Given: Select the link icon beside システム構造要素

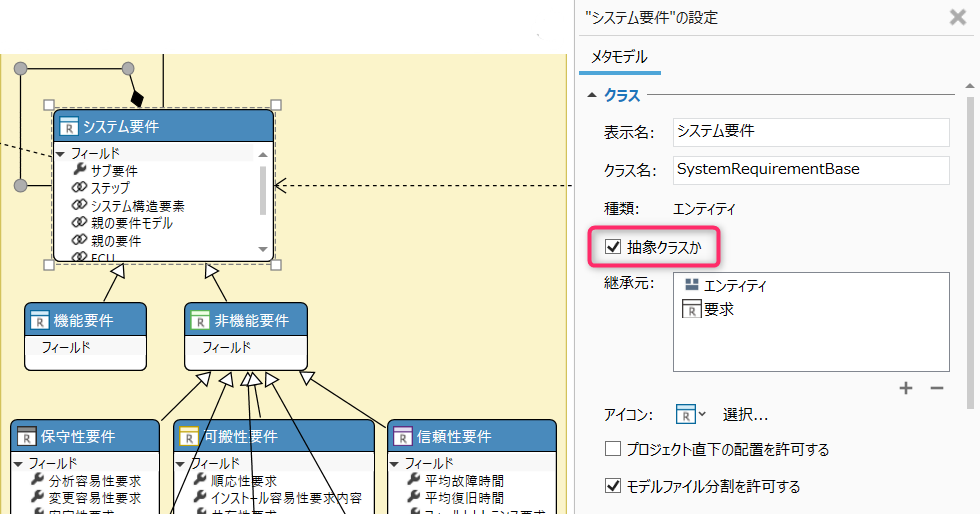Looking at the screenshot, I should point(79,204).
